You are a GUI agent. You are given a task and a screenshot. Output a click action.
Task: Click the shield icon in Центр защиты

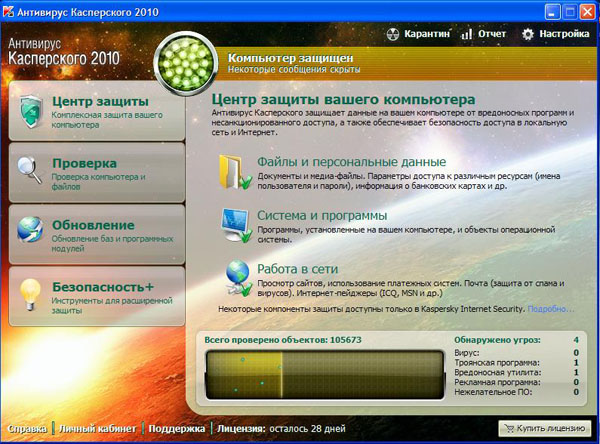click(31, 111)
